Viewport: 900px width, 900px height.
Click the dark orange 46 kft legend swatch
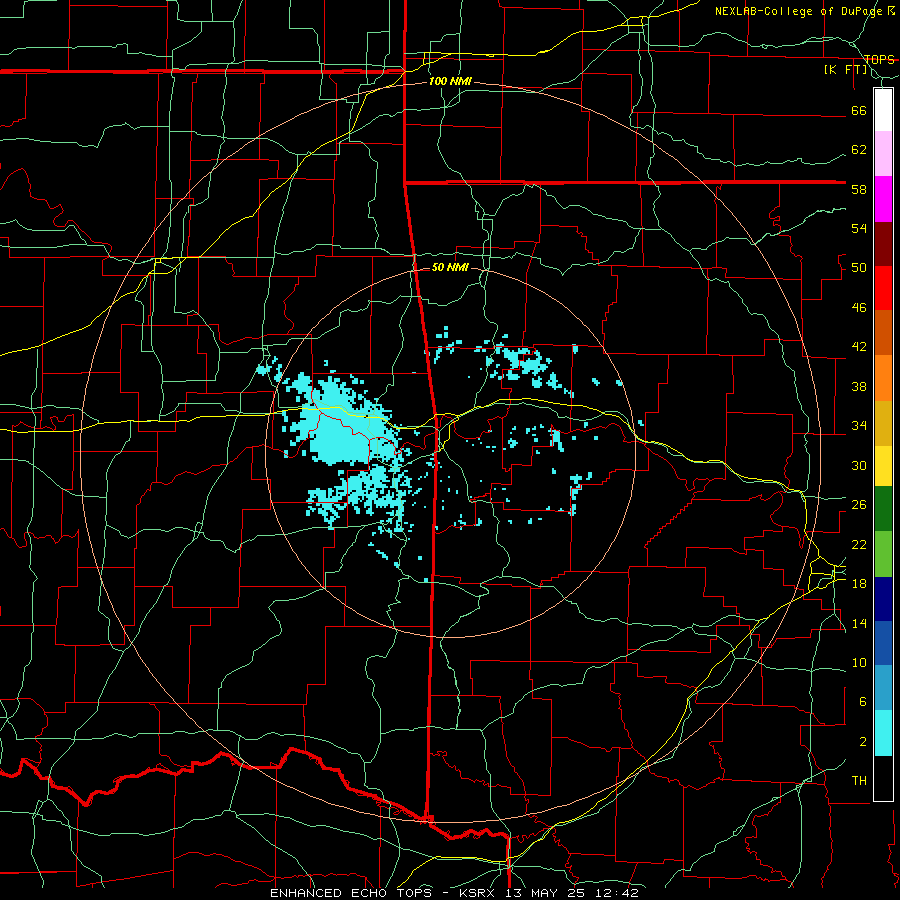tap(883, 333)
